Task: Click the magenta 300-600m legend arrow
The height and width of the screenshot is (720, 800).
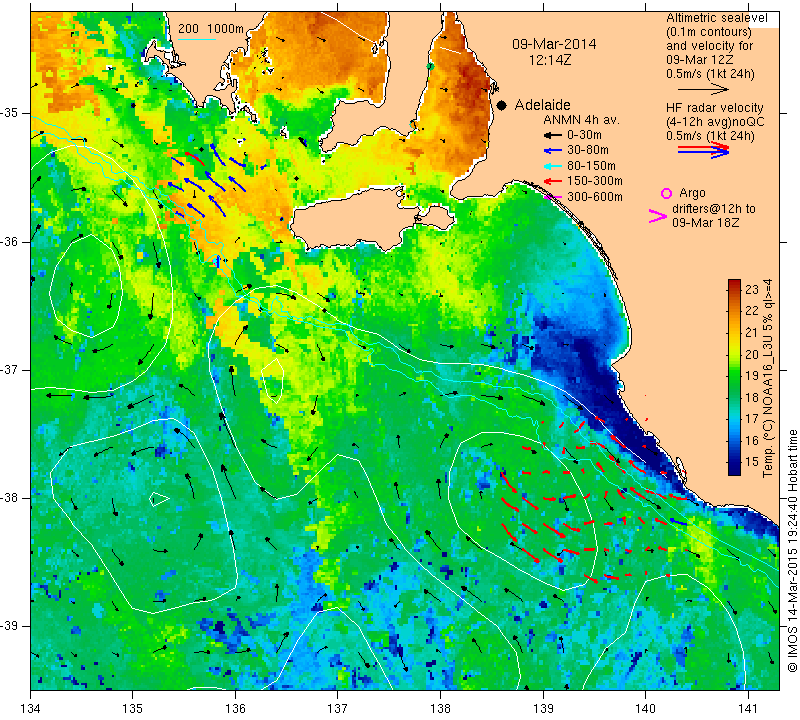Action: (552, 197)
